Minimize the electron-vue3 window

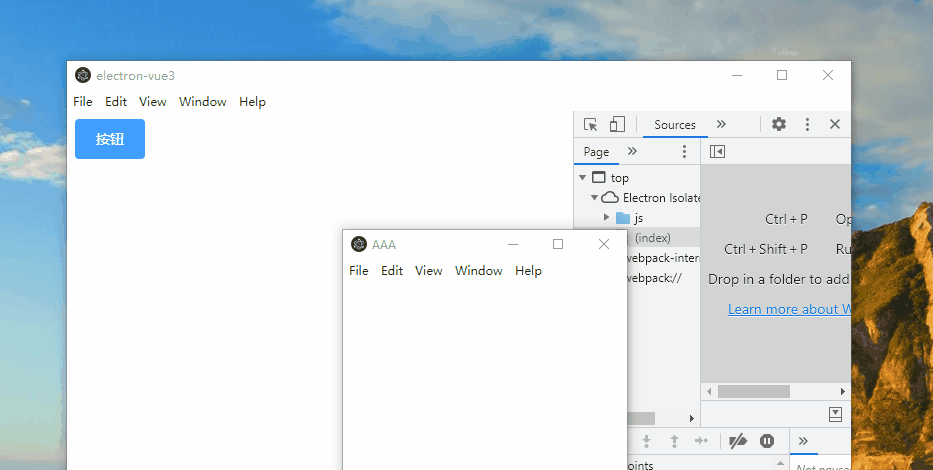[737, 75]
